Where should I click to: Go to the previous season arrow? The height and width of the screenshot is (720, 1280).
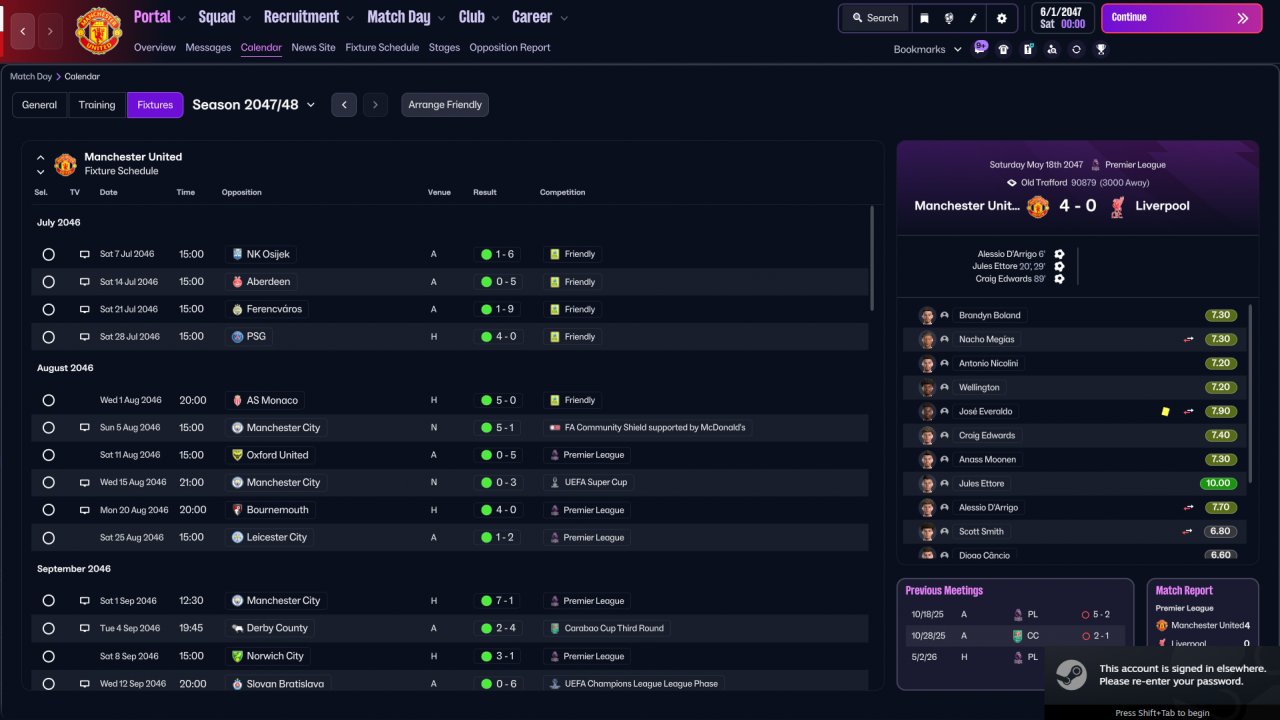click(x=344, y=105)
